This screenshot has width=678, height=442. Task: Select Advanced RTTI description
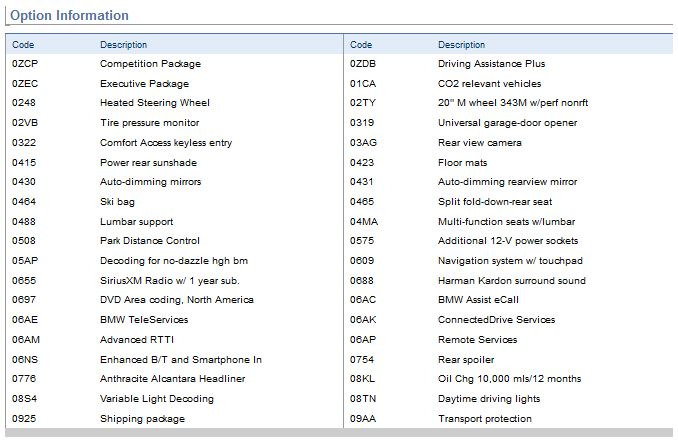pyautogui.click(x=137, y=340)
